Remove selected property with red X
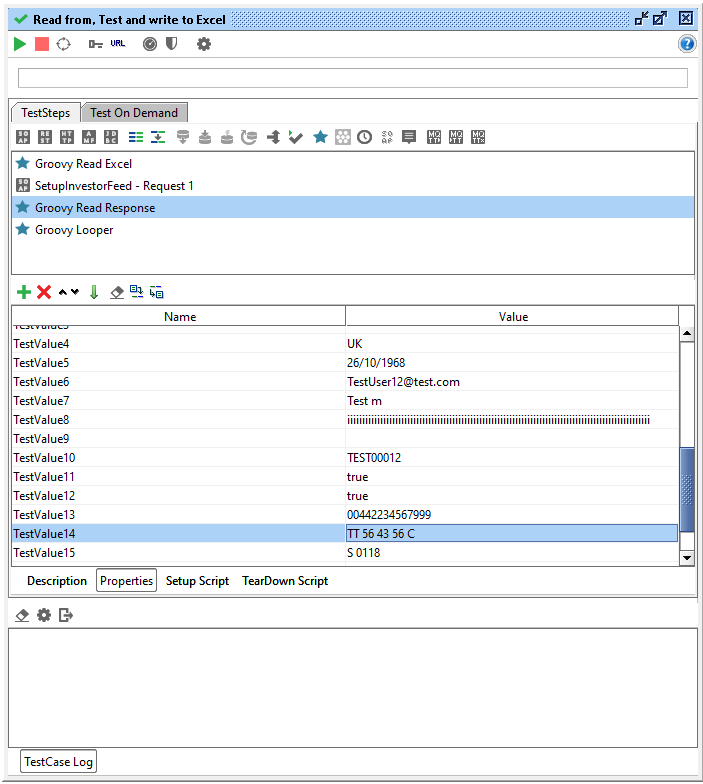Viewport: 703px width, 784px height. tap(44, 292)
